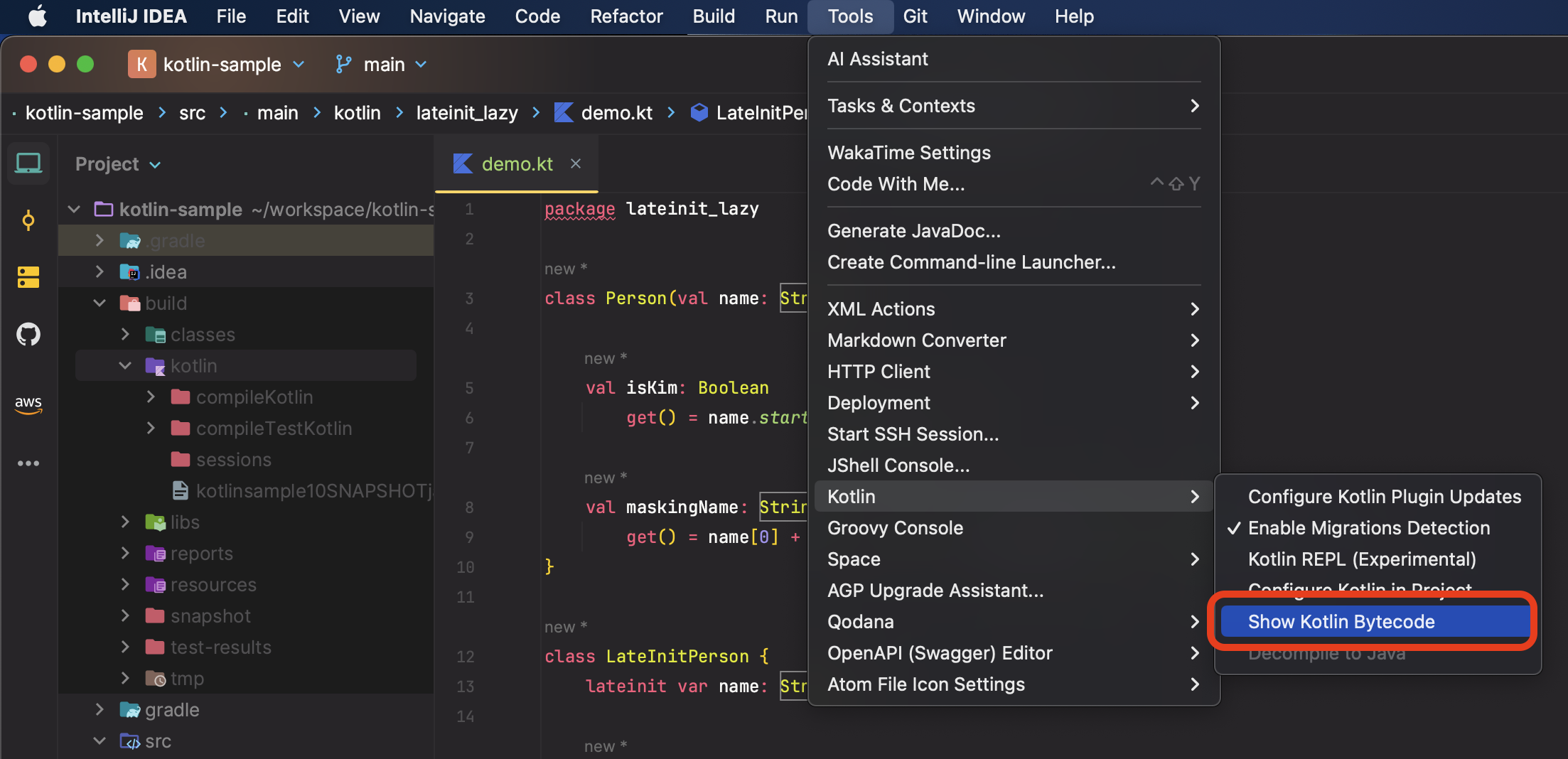Click the git branch icon beside main
The height and width of the screenshot is (759, 1568).
344,65
